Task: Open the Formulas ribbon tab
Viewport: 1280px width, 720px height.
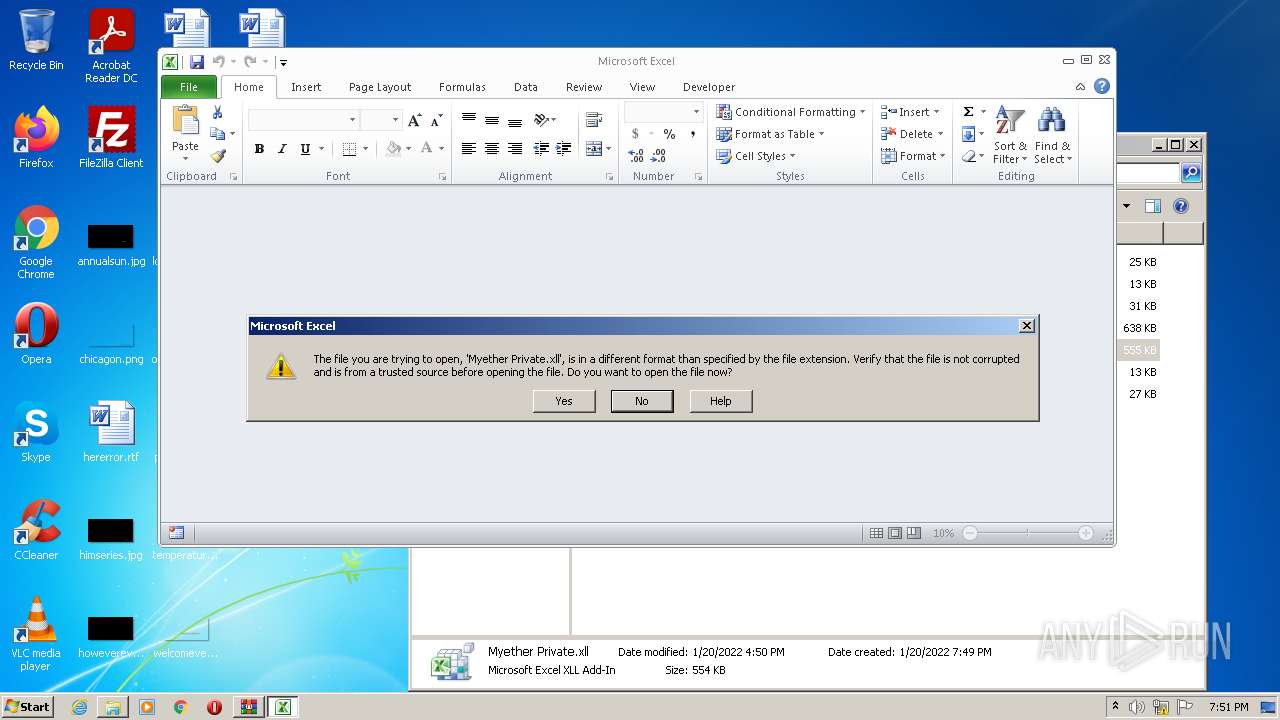Action: (x=462, y=87)
